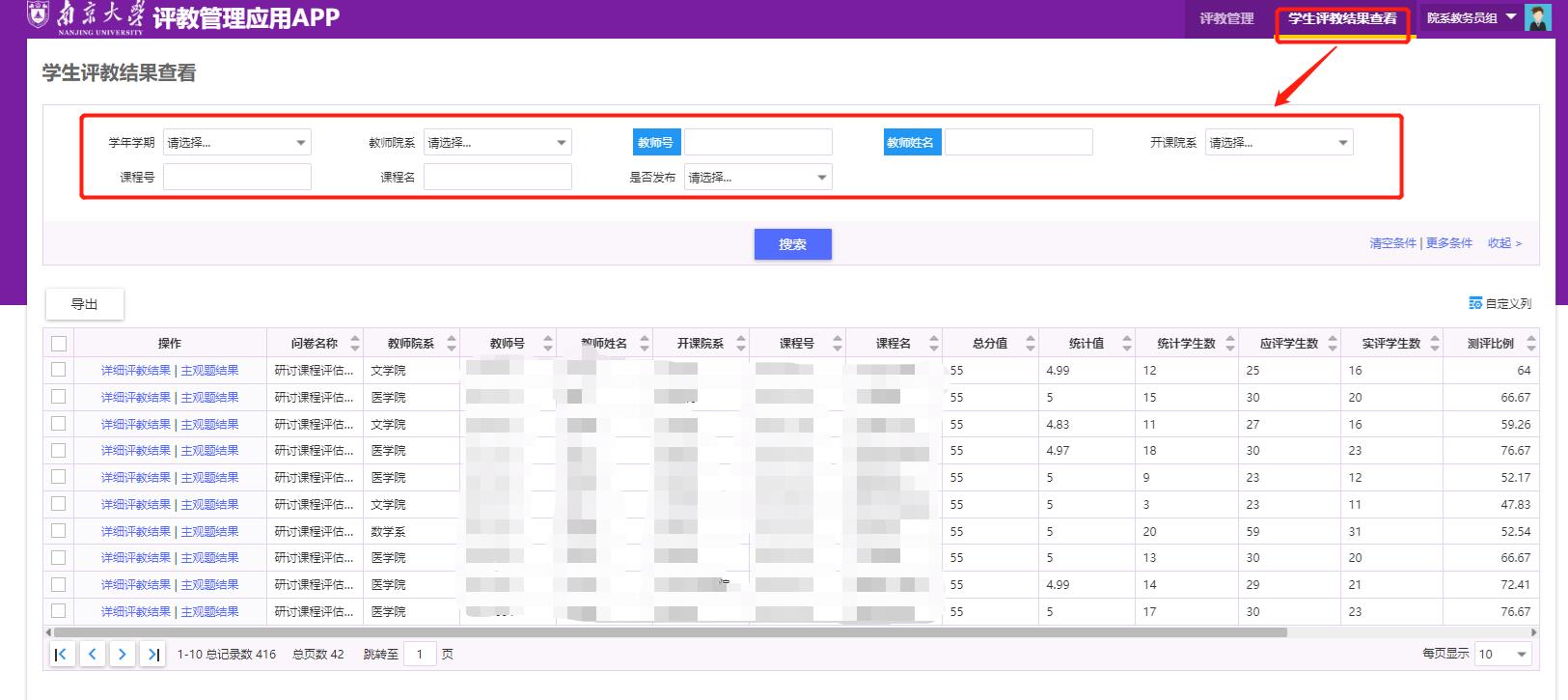1568x700 pixels.
Task: Sort by 应评学生数 column arrows
Action: coord(1333,343)
